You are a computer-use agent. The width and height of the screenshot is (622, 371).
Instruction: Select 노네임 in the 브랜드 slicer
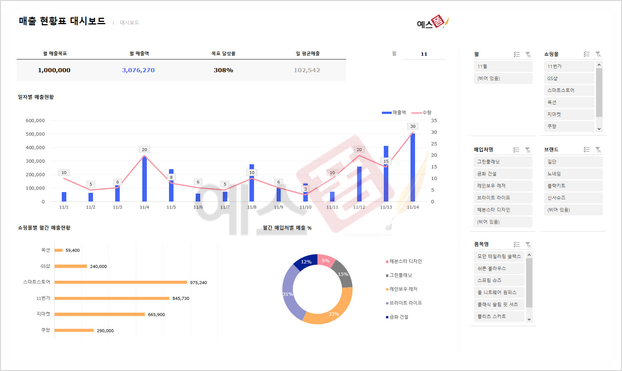point(573,174)
